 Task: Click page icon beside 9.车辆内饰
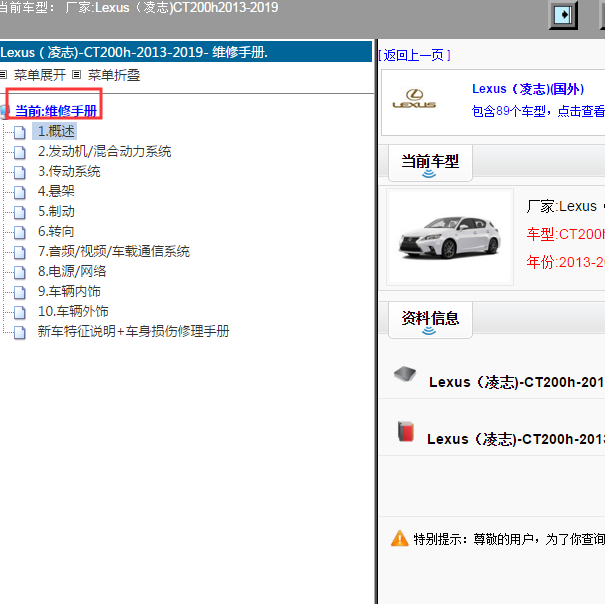coord(19,292)
